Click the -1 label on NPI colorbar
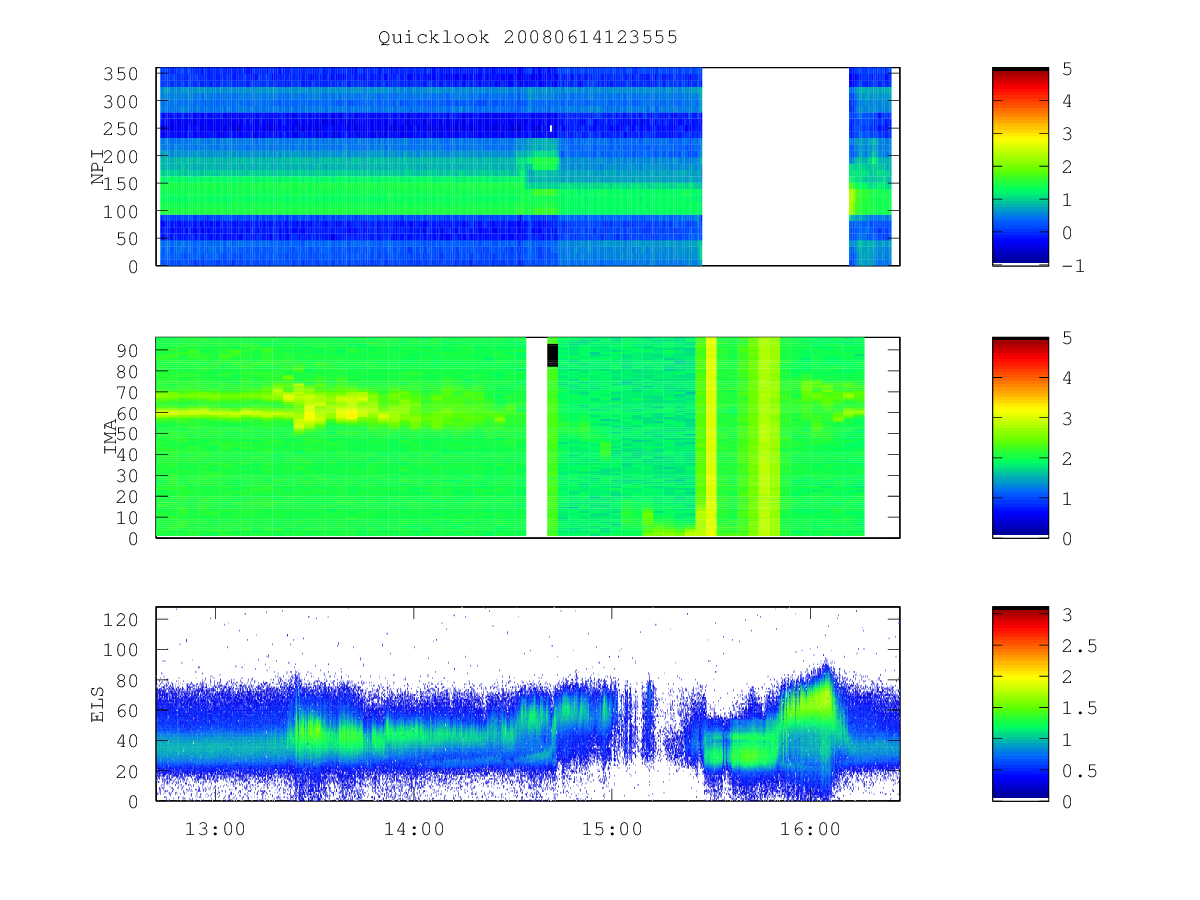1200x900 pixels. (x=1072, y=266)
